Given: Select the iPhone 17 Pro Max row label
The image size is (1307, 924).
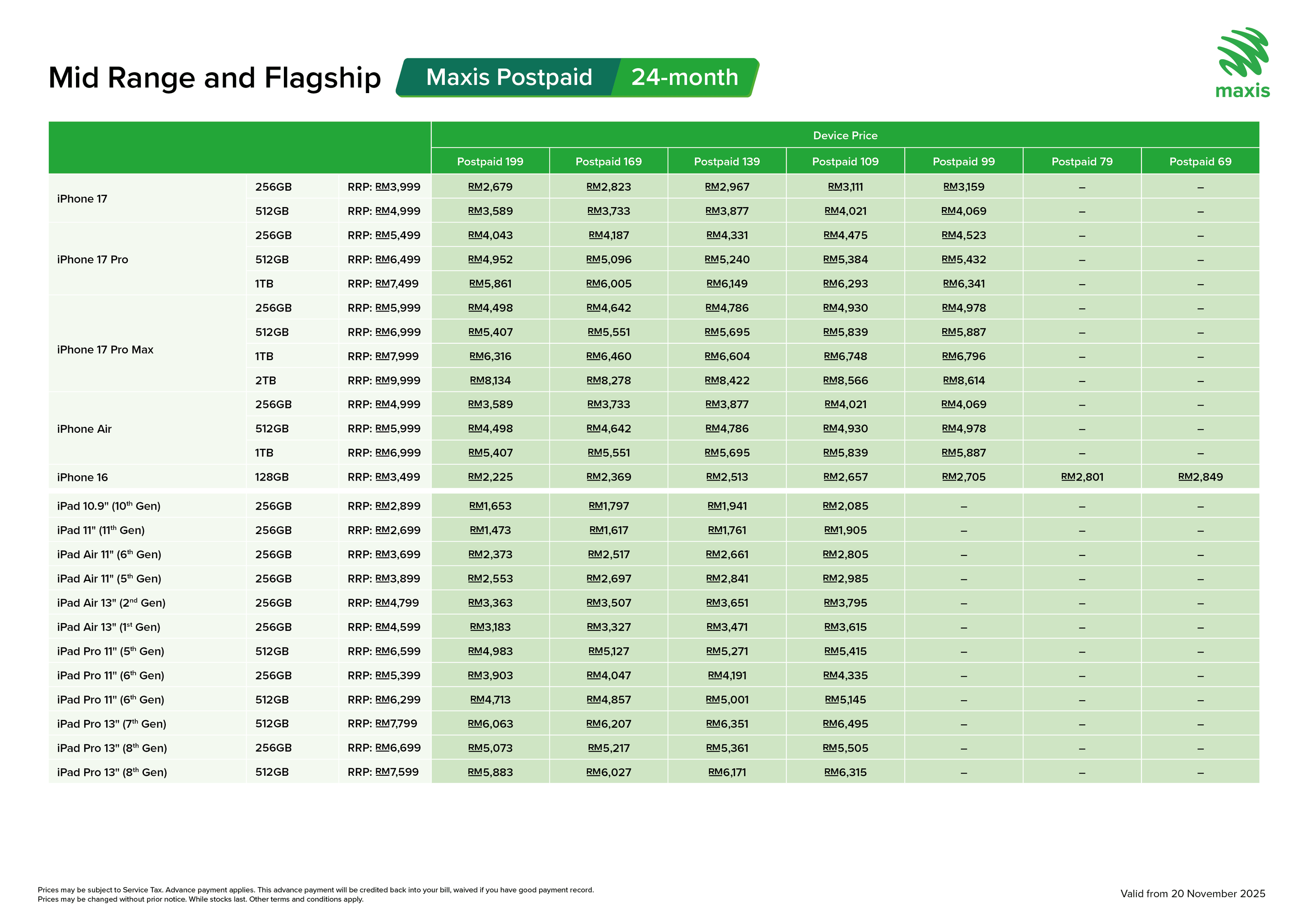Looking at the screenshot, I should tap(105, 350).
